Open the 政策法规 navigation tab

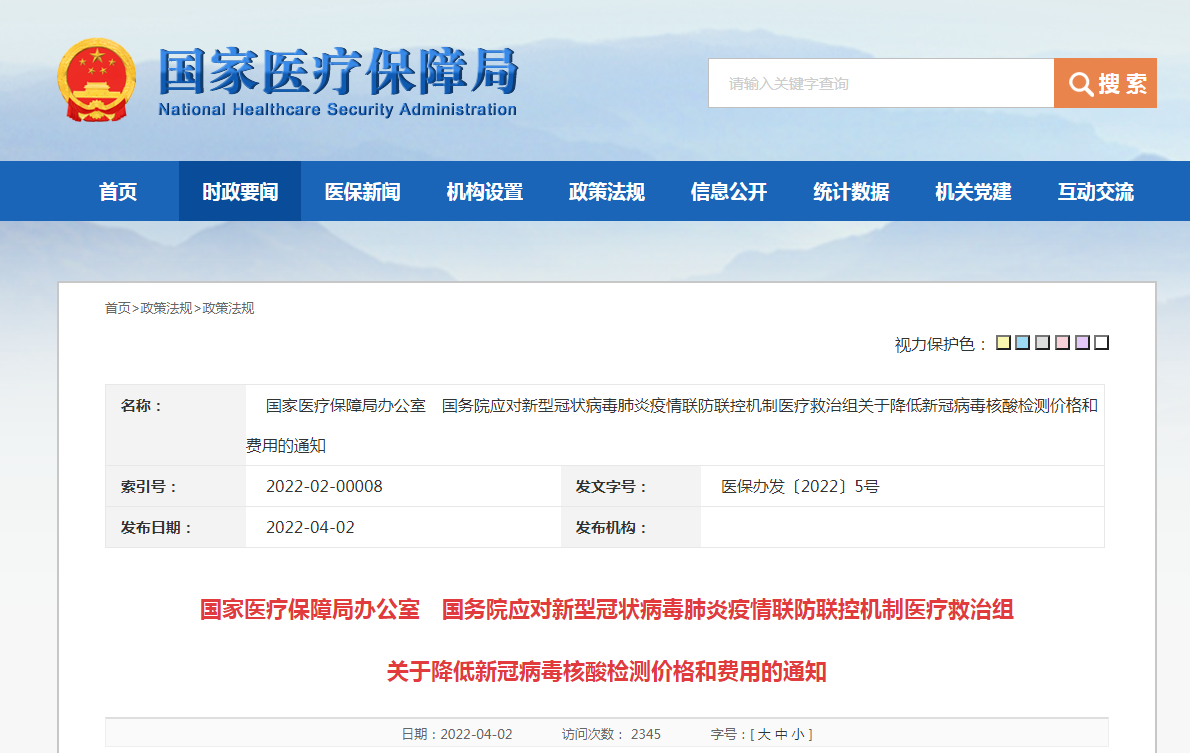click(606, 191)
